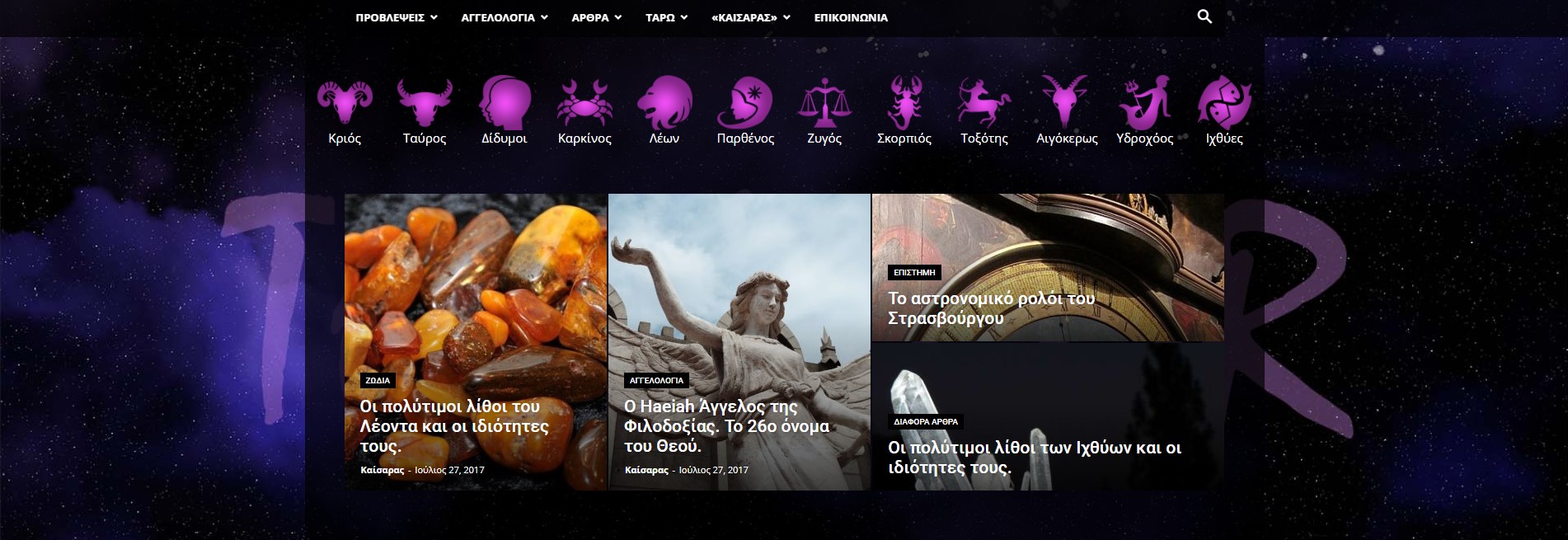Open the Λέων text label
This screenshot has height=540, width=1568.
click(x=664, y=139)
